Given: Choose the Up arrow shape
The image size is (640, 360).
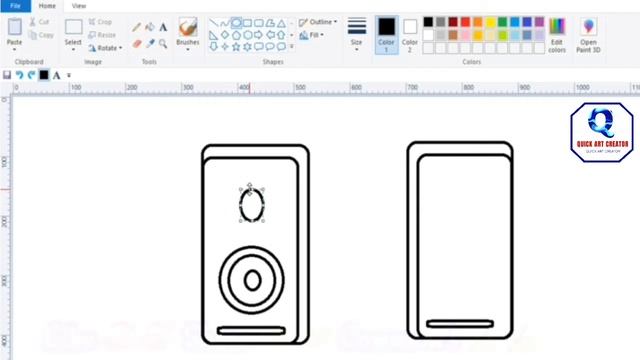Looking at the screenshot, I should 281,35.
